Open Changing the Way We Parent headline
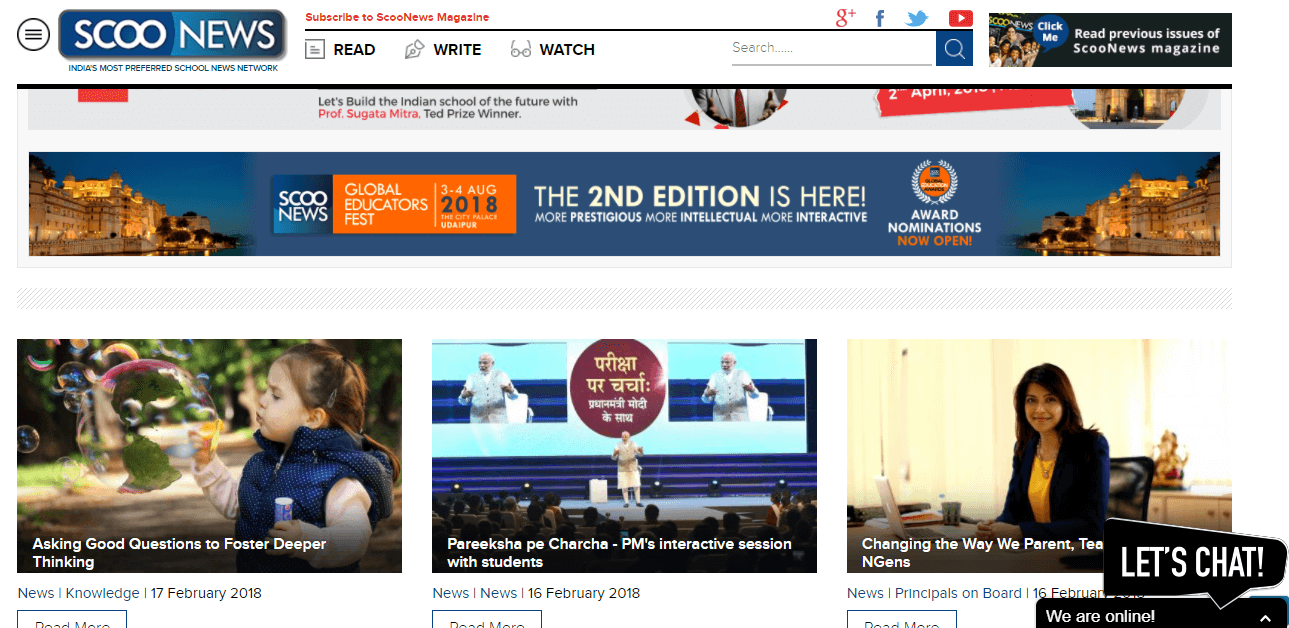Viewport: 1289px width, 628px height. pos(983,553)
